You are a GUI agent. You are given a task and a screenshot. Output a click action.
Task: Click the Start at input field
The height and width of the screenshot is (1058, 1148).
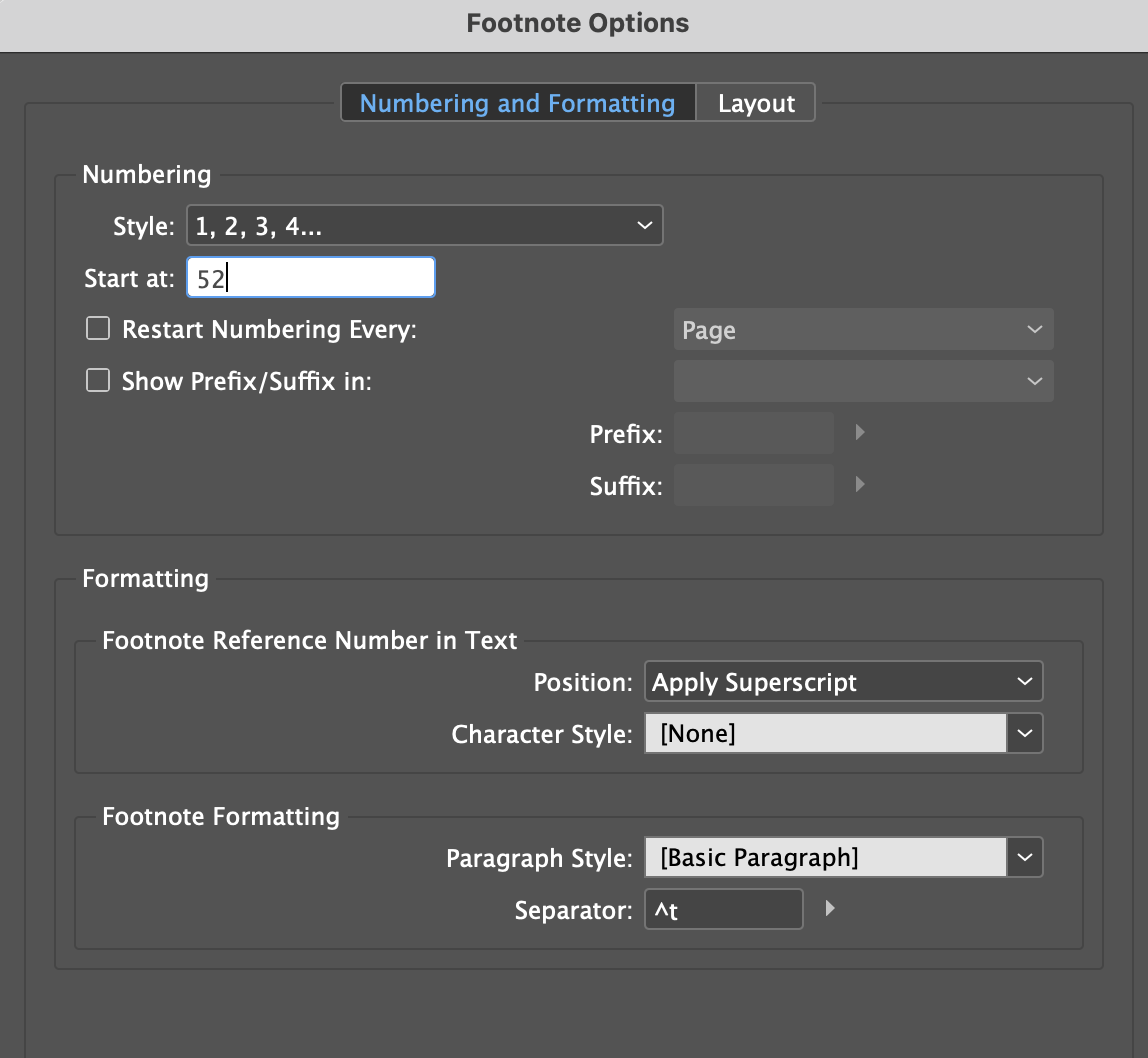coord(311,277)
